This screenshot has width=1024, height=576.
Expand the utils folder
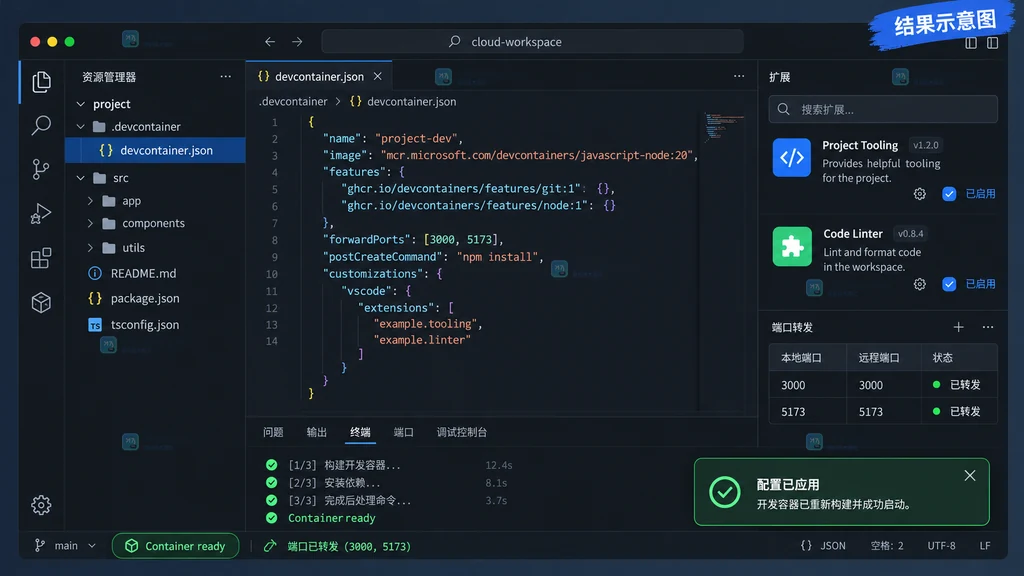(x=90, y=248)
